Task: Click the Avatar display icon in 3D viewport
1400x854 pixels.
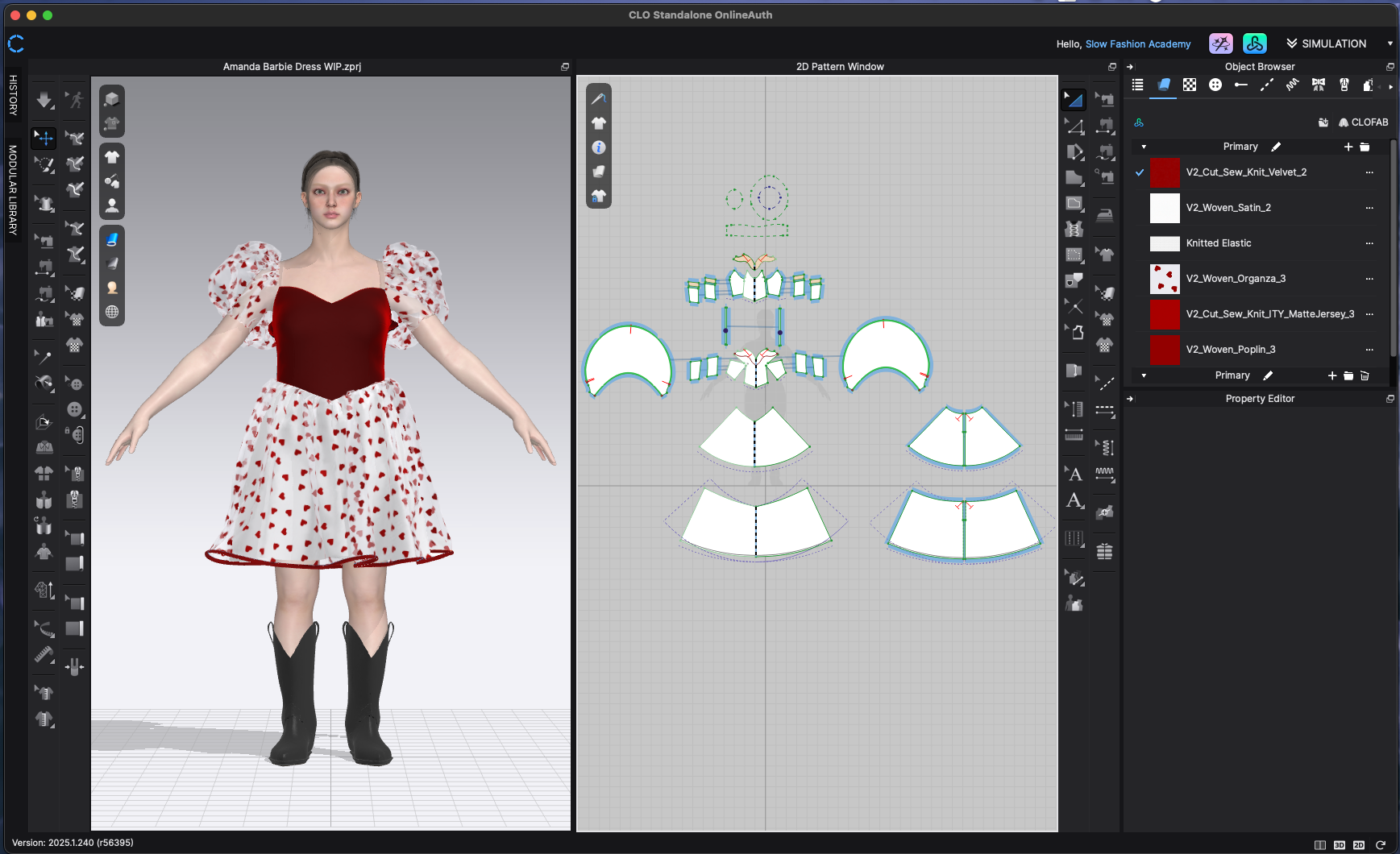Action: [x=112, y=205]
